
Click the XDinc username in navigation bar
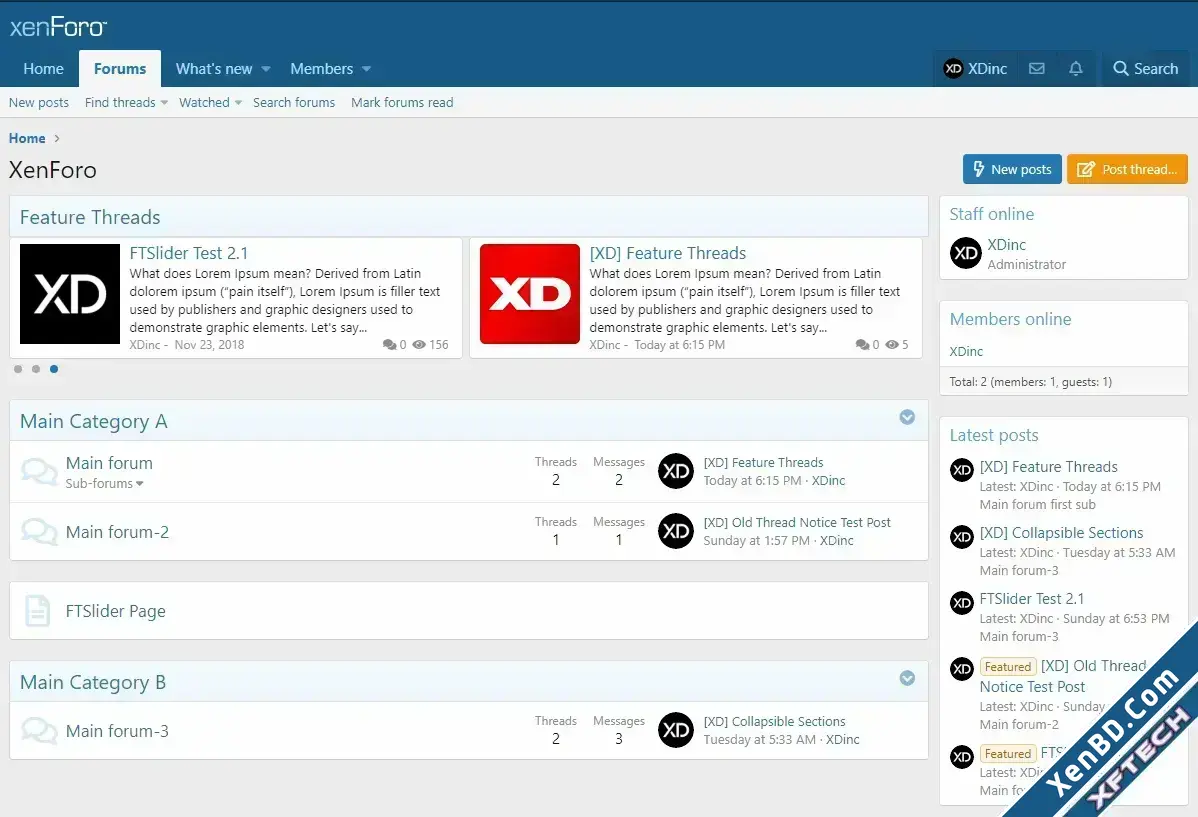tap(987, 69)
